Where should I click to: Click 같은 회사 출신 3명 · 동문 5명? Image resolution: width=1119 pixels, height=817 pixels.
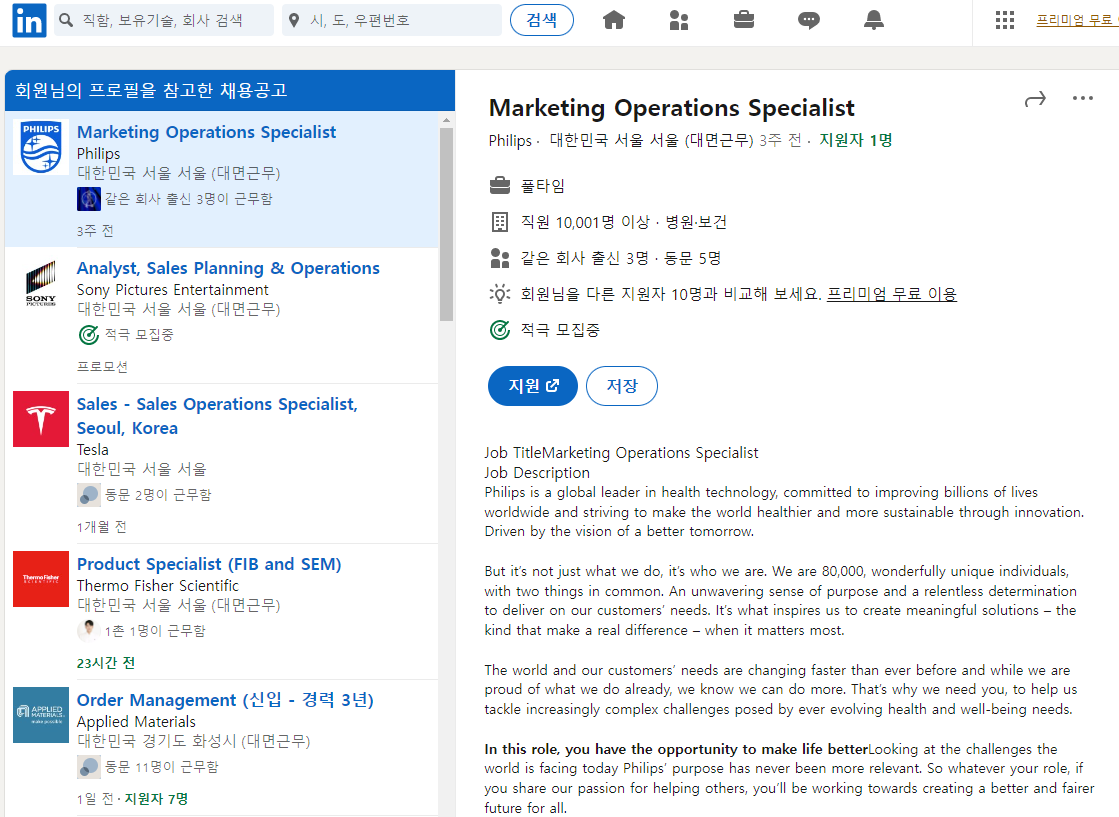[621, 258]
